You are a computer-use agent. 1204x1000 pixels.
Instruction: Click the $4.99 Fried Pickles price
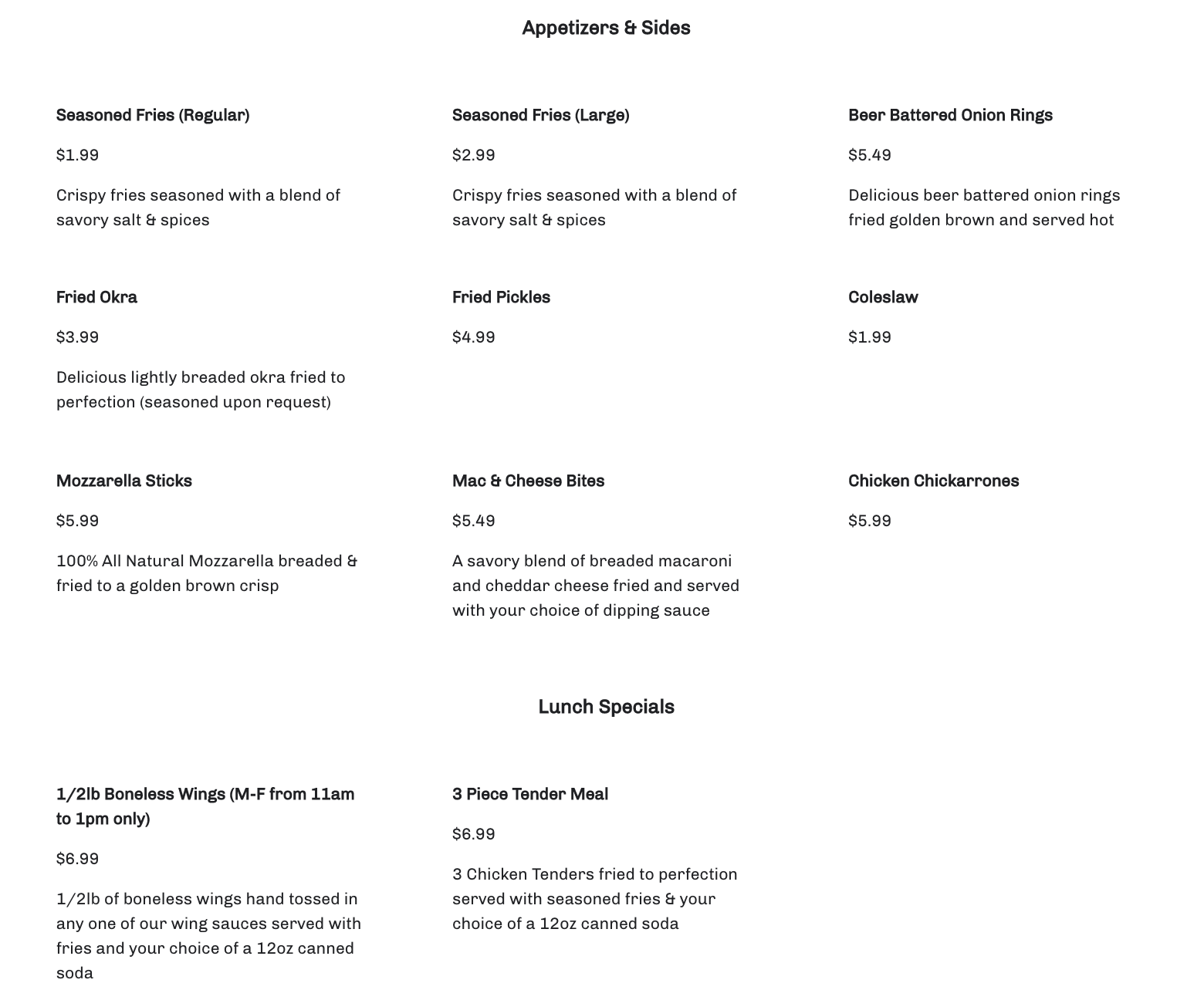pos(473,337)
